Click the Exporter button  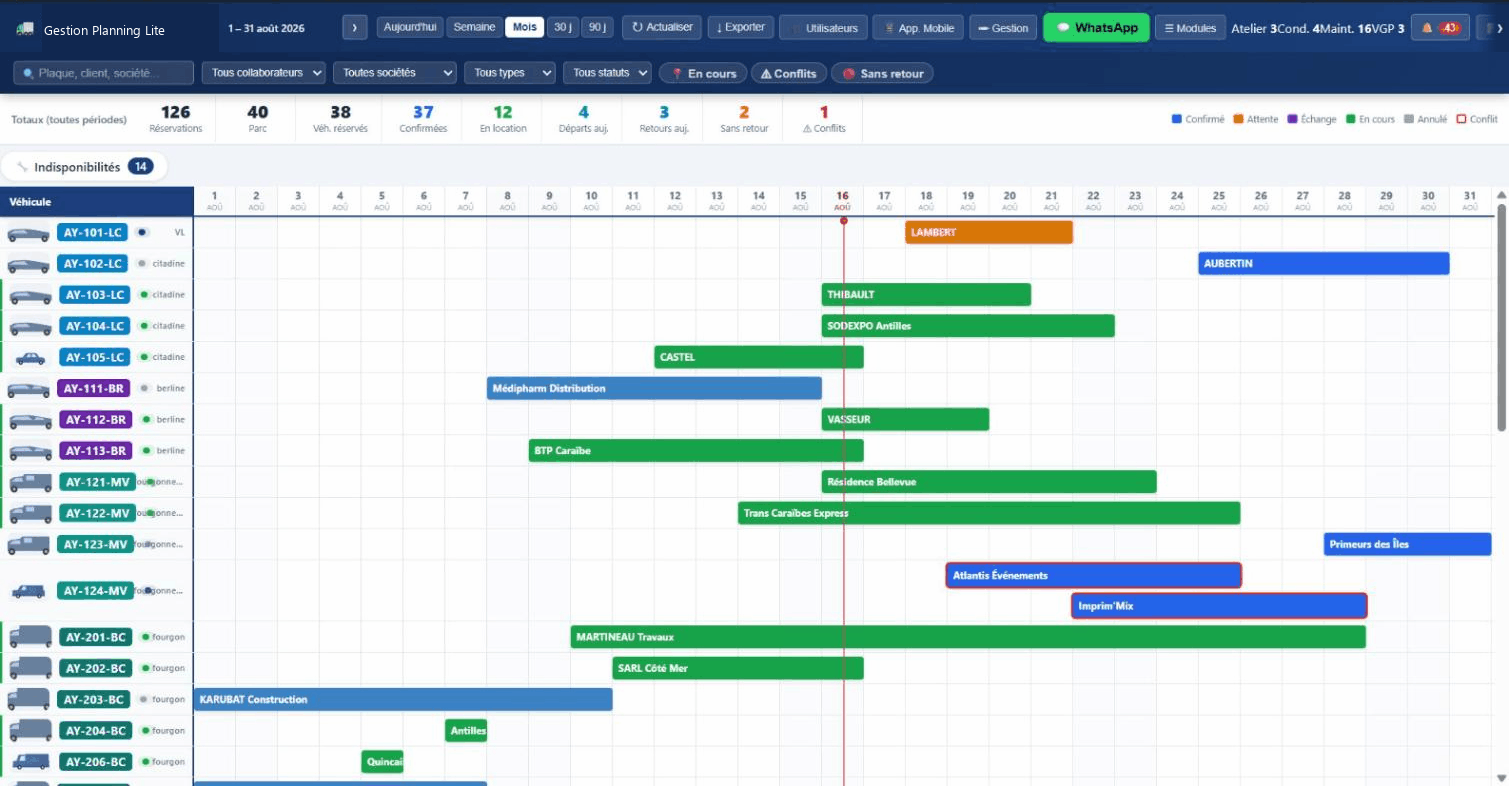coord(741,28)
